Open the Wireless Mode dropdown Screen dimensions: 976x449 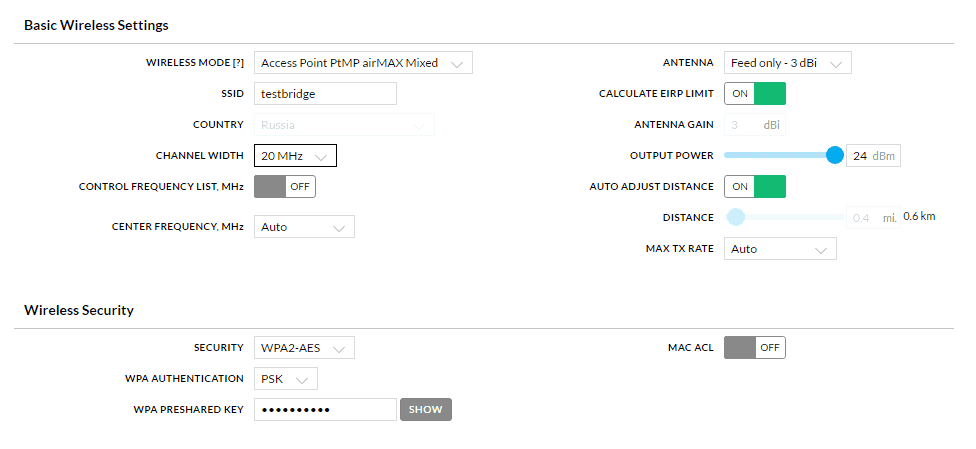(363, 63)
